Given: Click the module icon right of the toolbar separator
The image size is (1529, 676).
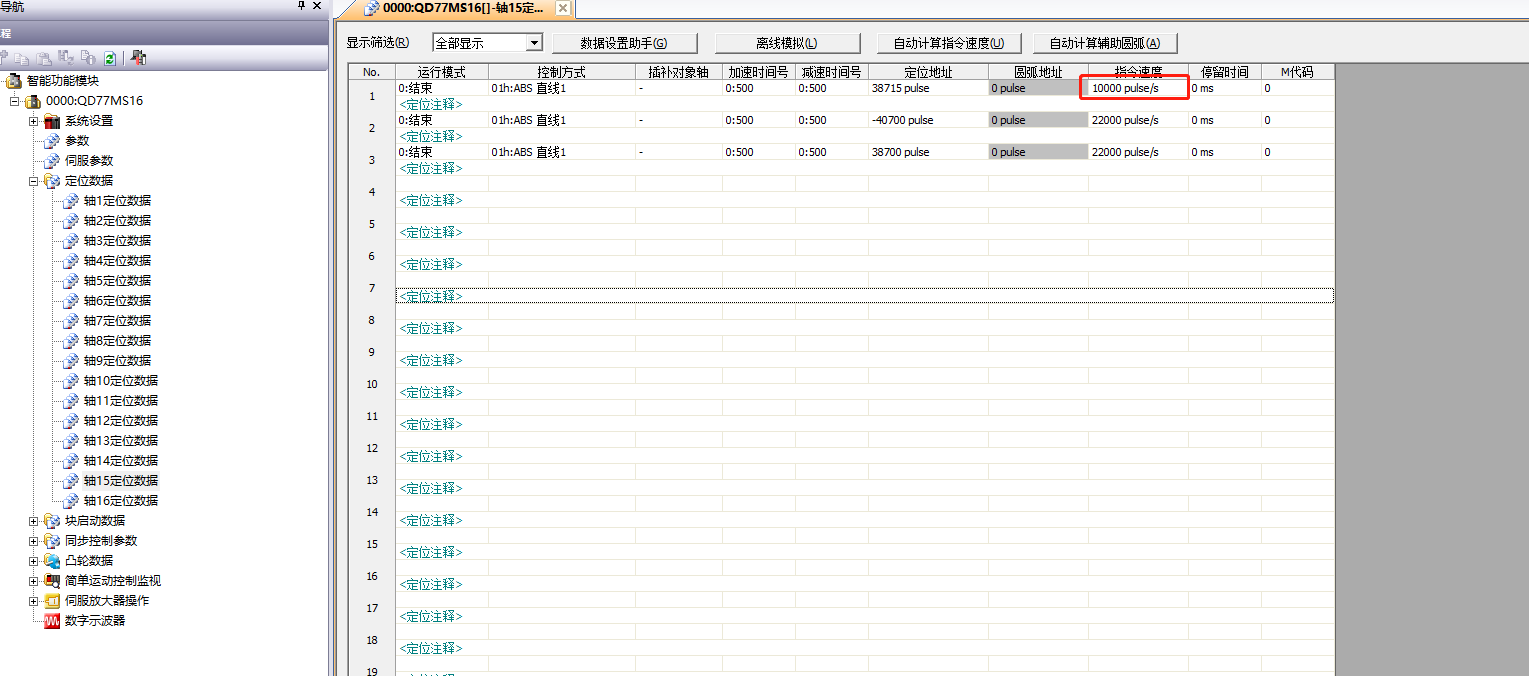Looking at the screenshot, I should (x=139, y=59).
